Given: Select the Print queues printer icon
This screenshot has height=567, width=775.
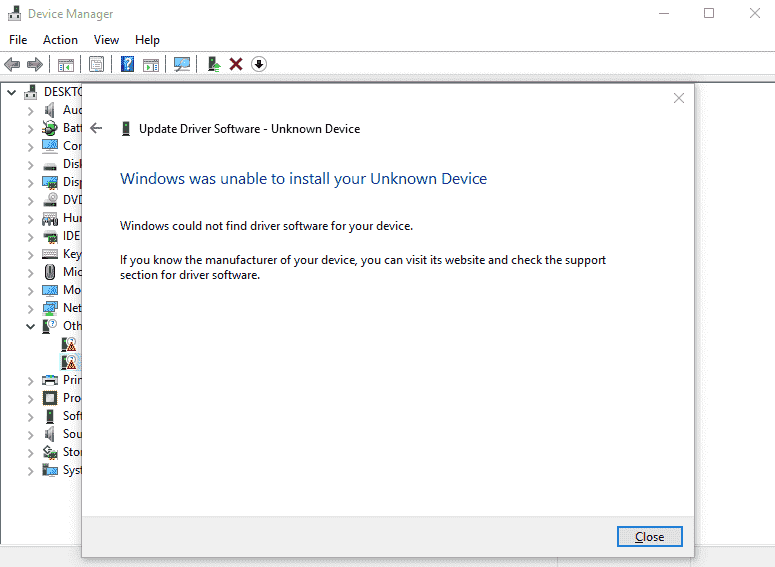Looking at the screenshot, I should coord(50,380).
